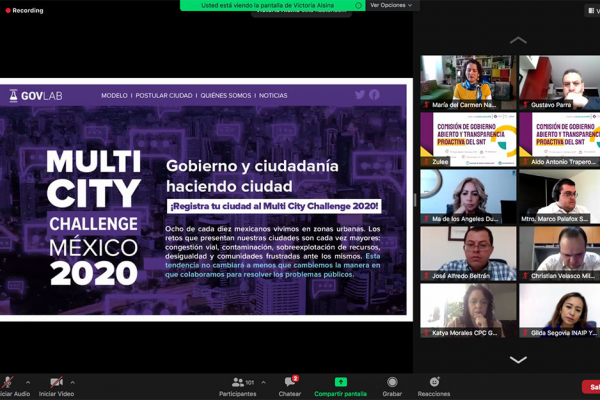The image size is (600, 400).
Task: Click the Facebook icon on GovLab page
Action: [374, 95]
